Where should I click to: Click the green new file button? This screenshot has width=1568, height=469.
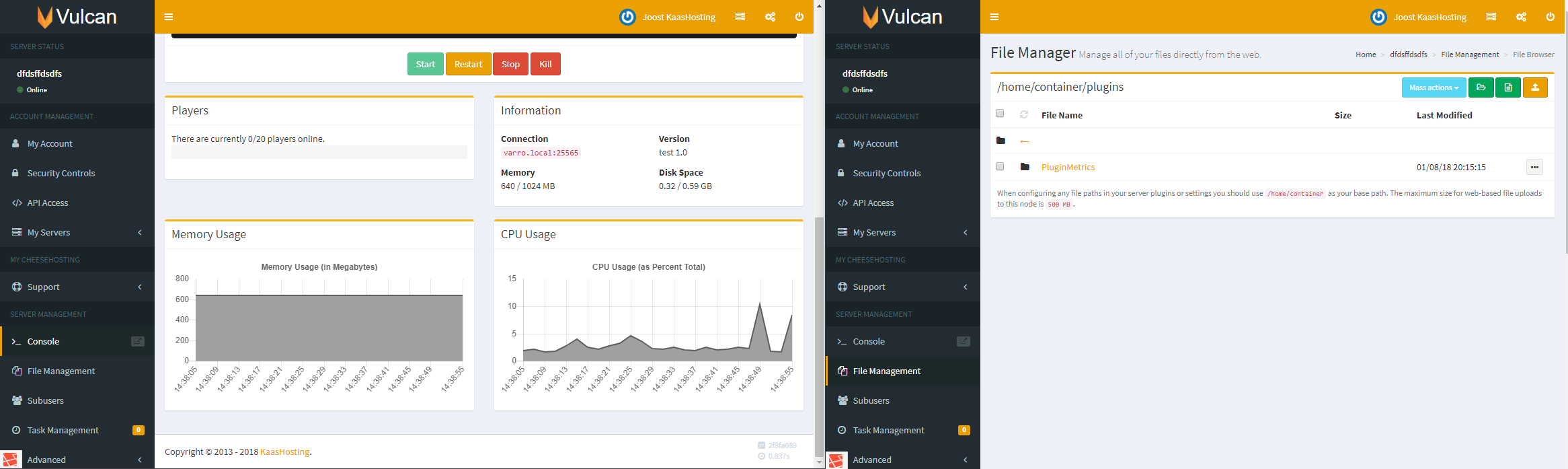(1508, 87)
